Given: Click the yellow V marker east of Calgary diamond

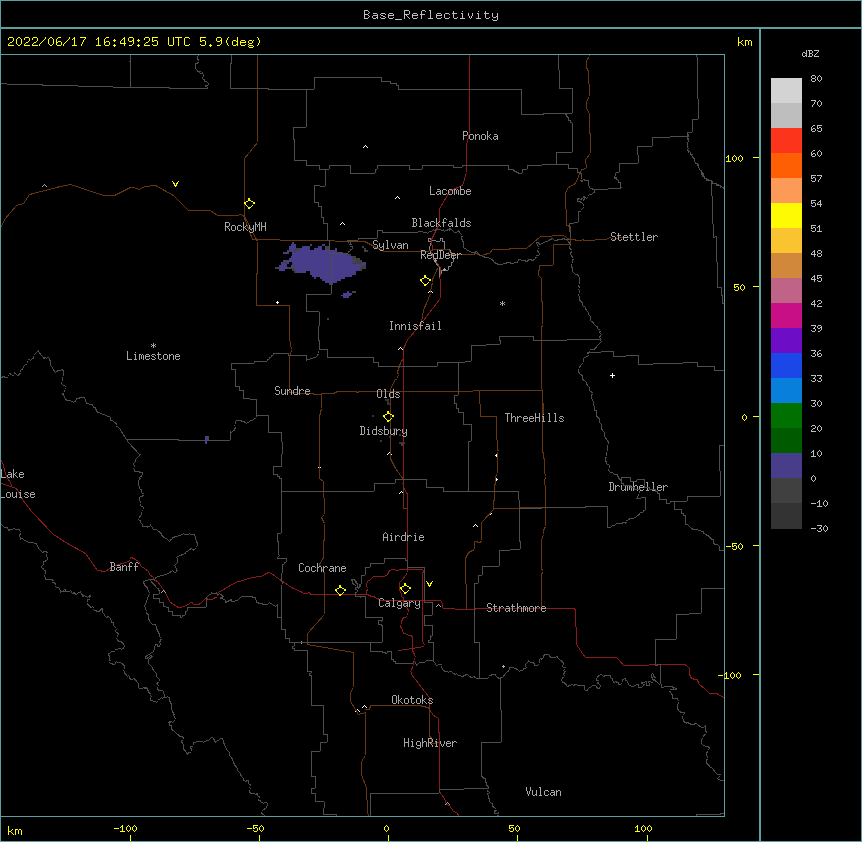Looking at the screenshot, I should pyautogui.click(x=429, y=584).
